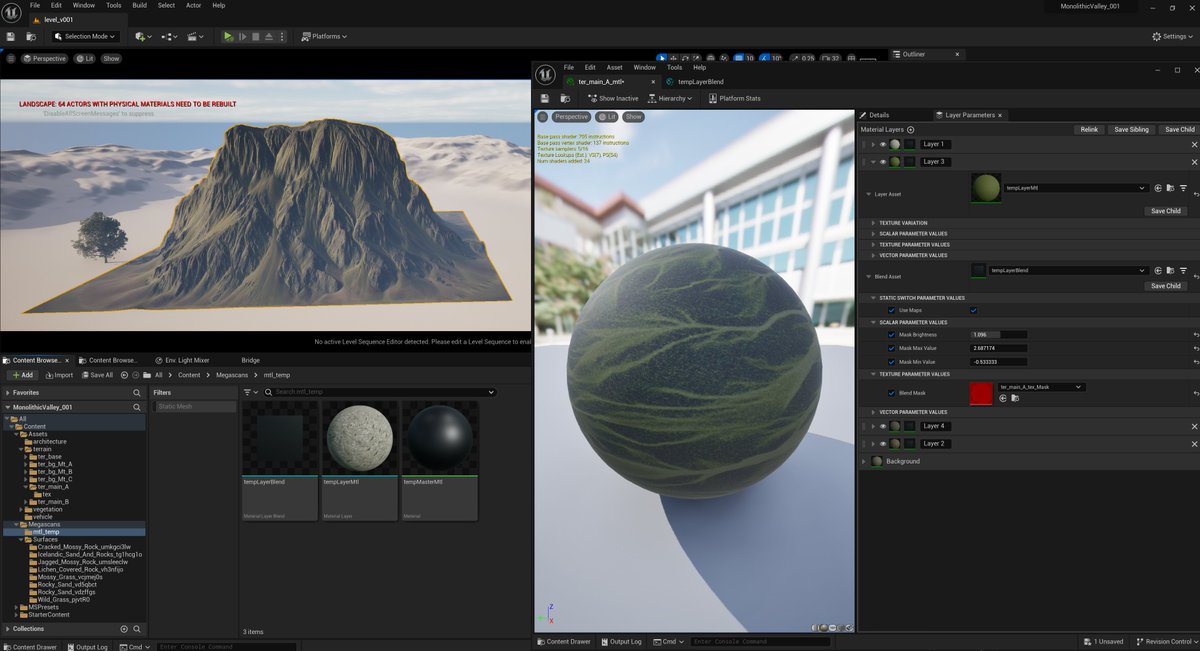1200x651 pixels.
Task: Switch to the Details tab
Action: tap(879, 115)
